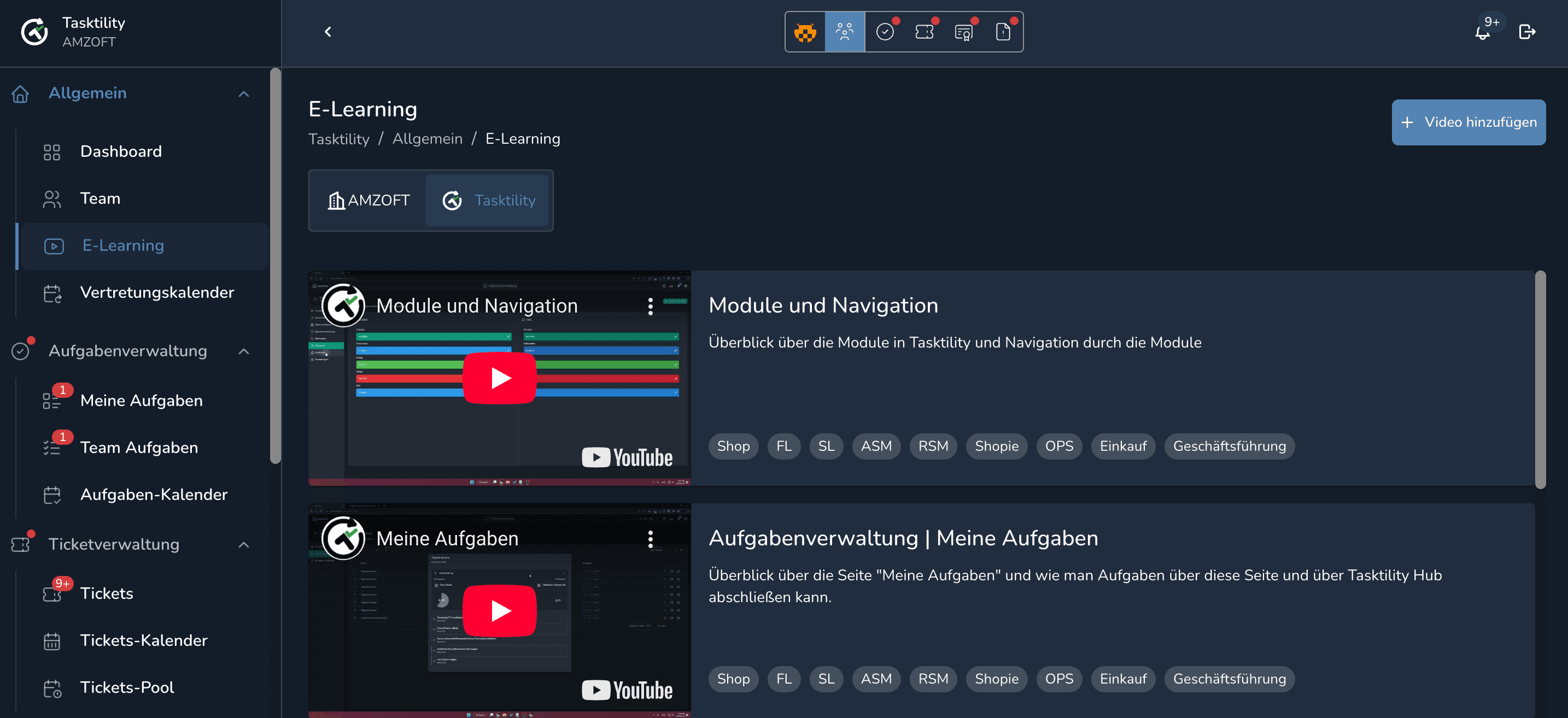
Task: Click the Tasktility logo in the sidebar header
Action: pyautogui.click(x=34, y=32)
